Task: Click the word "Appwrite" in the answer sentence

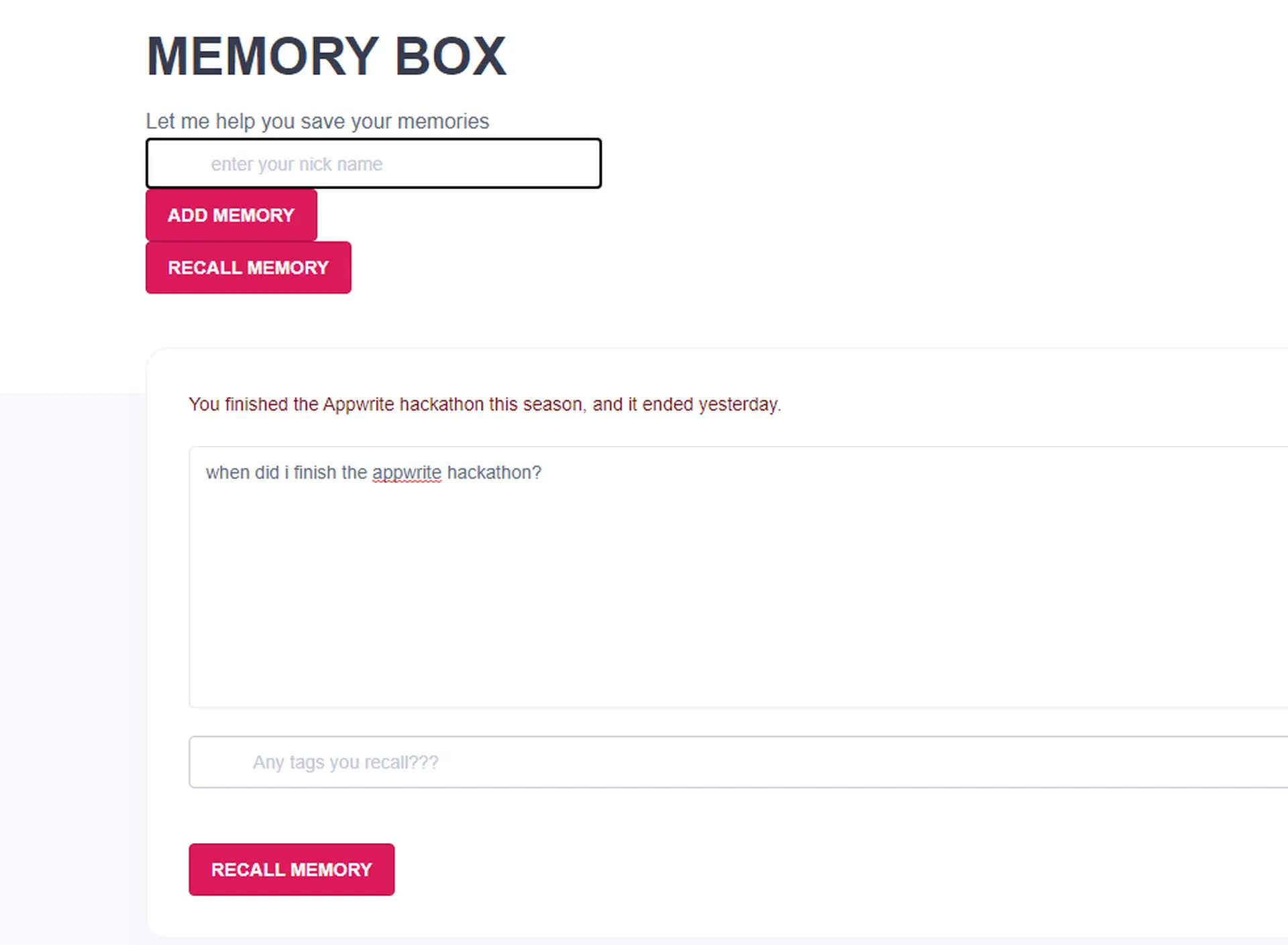Action: pyautogui.click(x=358, y=404)
